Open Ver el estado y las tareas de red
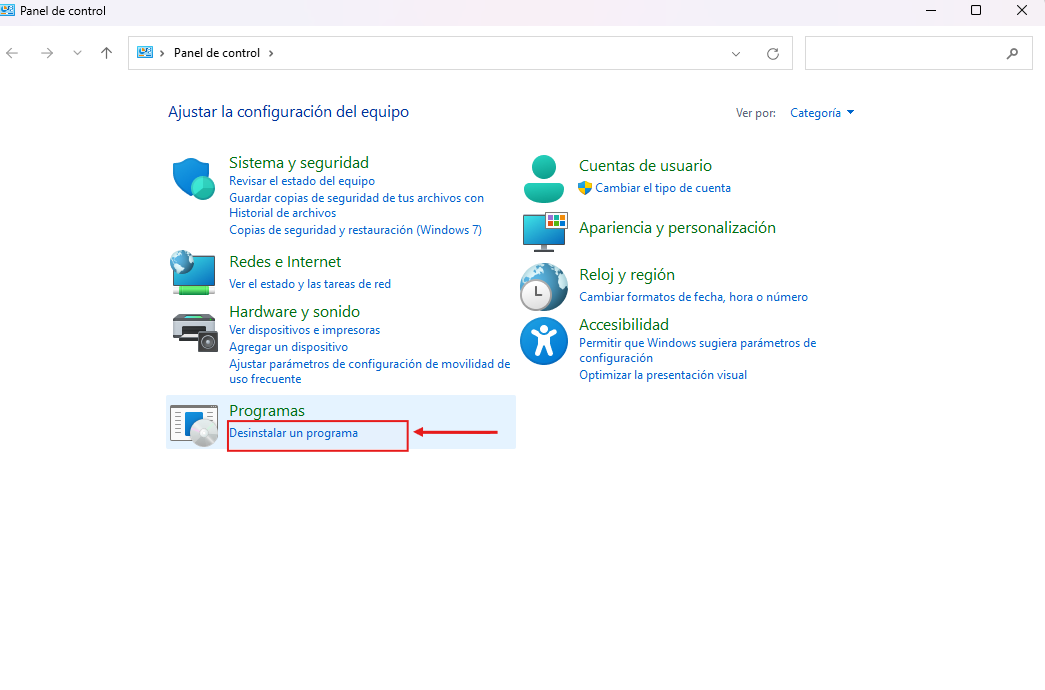Viewport: 1045px width, 690px height. (310, 284)
